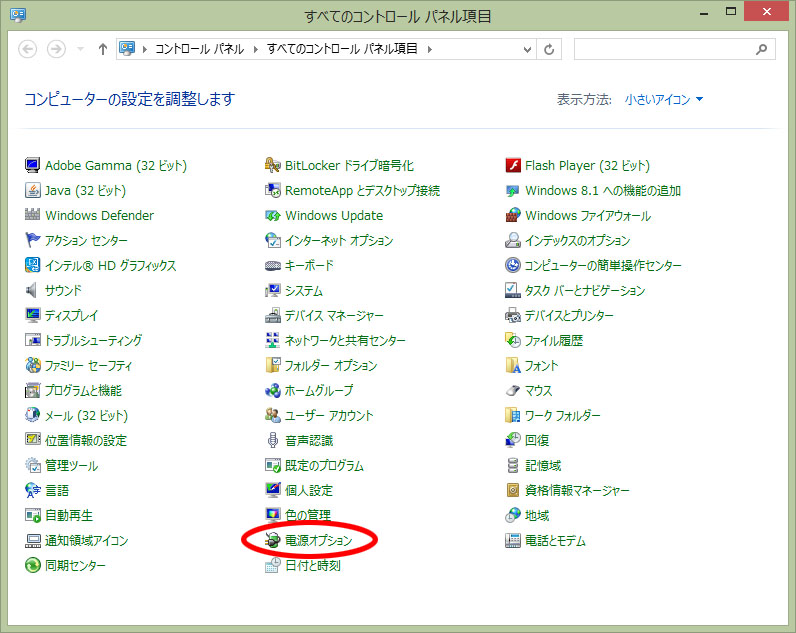
Task: Click the 電源オプション icon
Action: tap(273, 540)
